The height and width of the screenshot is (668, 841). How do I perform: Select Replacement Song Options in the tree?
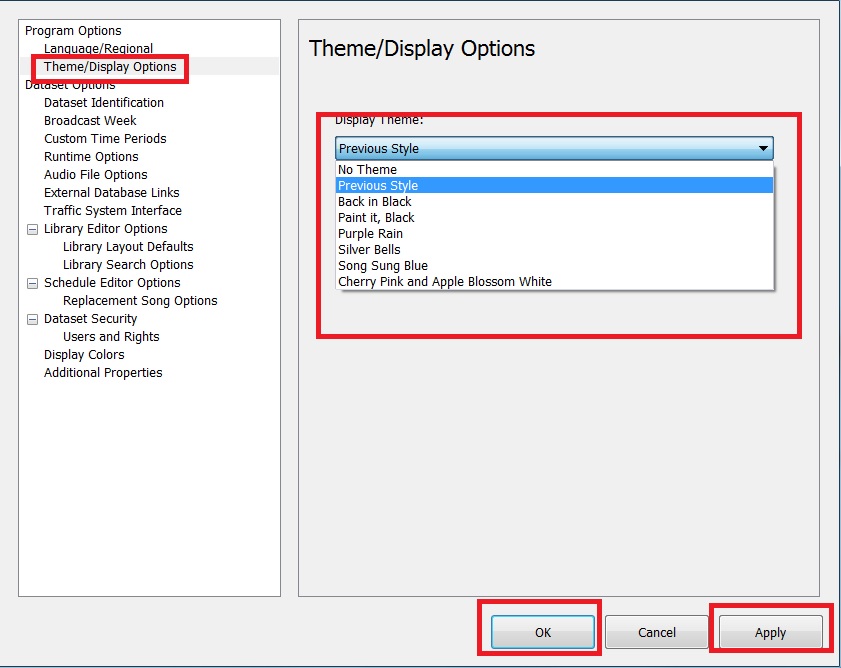tap(140, 301)
